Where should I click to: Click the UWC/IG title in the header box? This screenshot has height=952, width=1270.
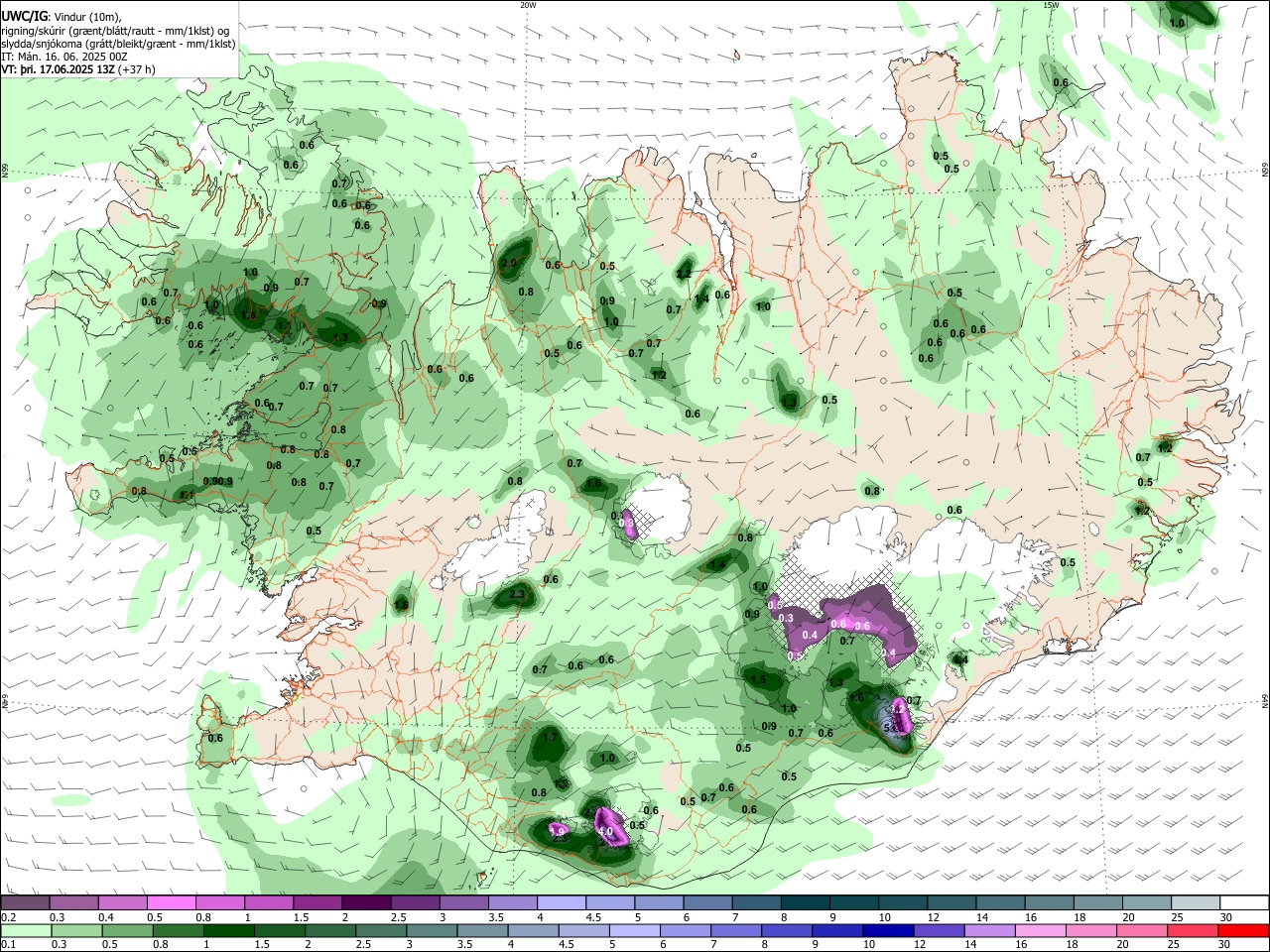[x=23, y=16]
